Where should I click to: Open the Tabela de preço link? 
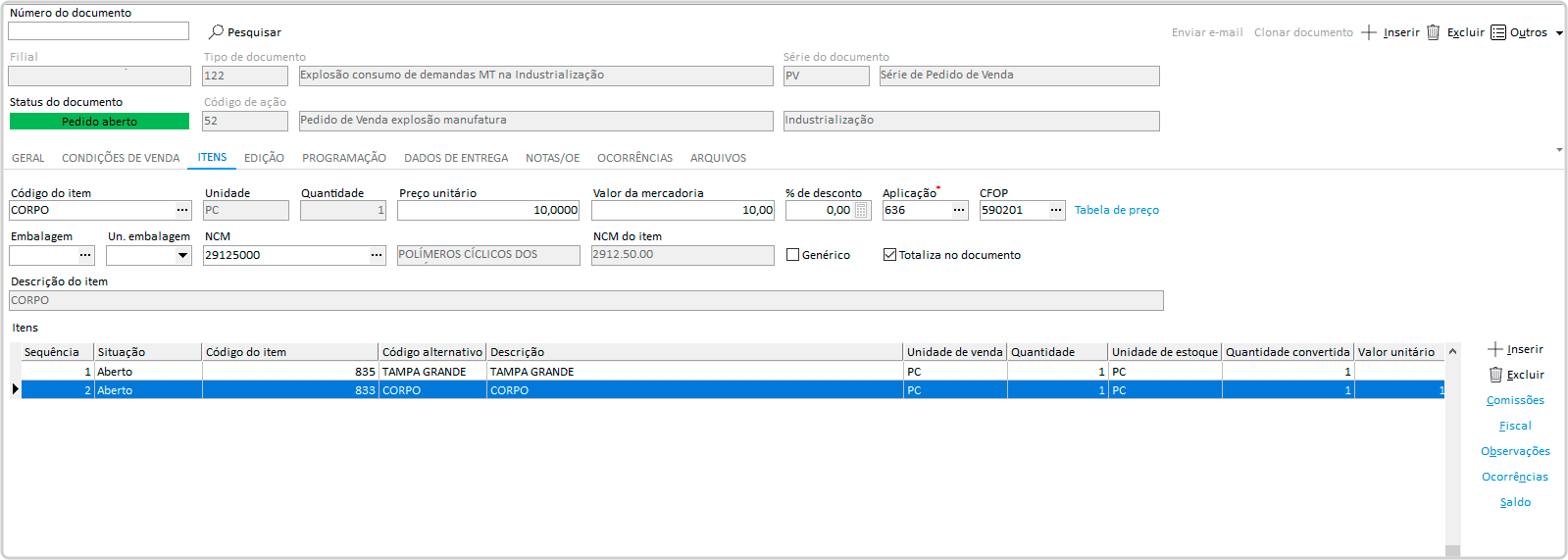click(1116, 210)
